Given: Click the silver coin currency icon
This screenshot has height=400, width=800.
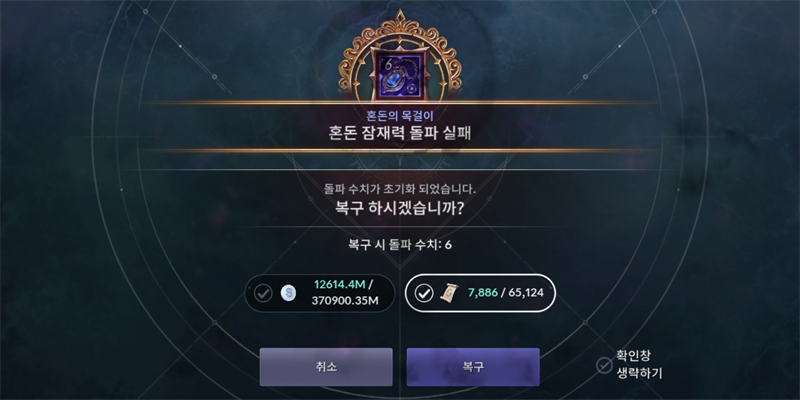Looking at the screenshot, I should [x=288, y=293].
